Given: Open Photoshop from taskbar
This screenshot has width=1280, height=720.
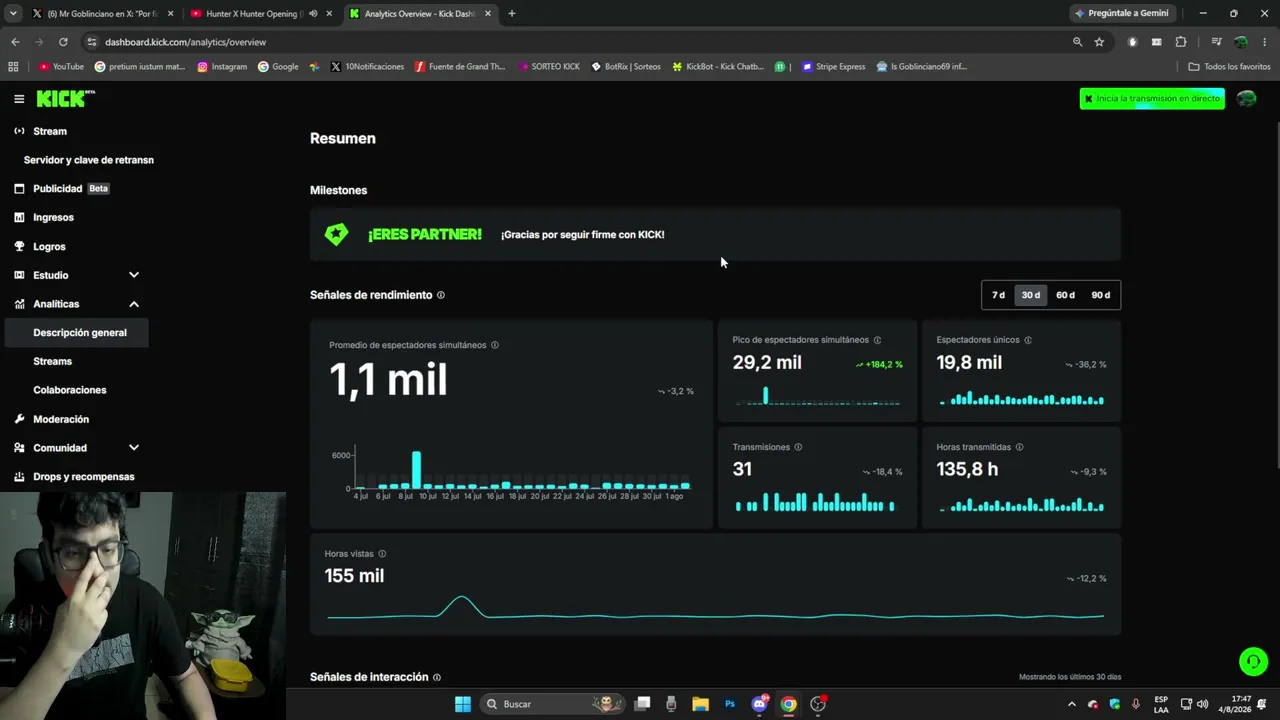Looking at the screenshot, I should (730, 704).
